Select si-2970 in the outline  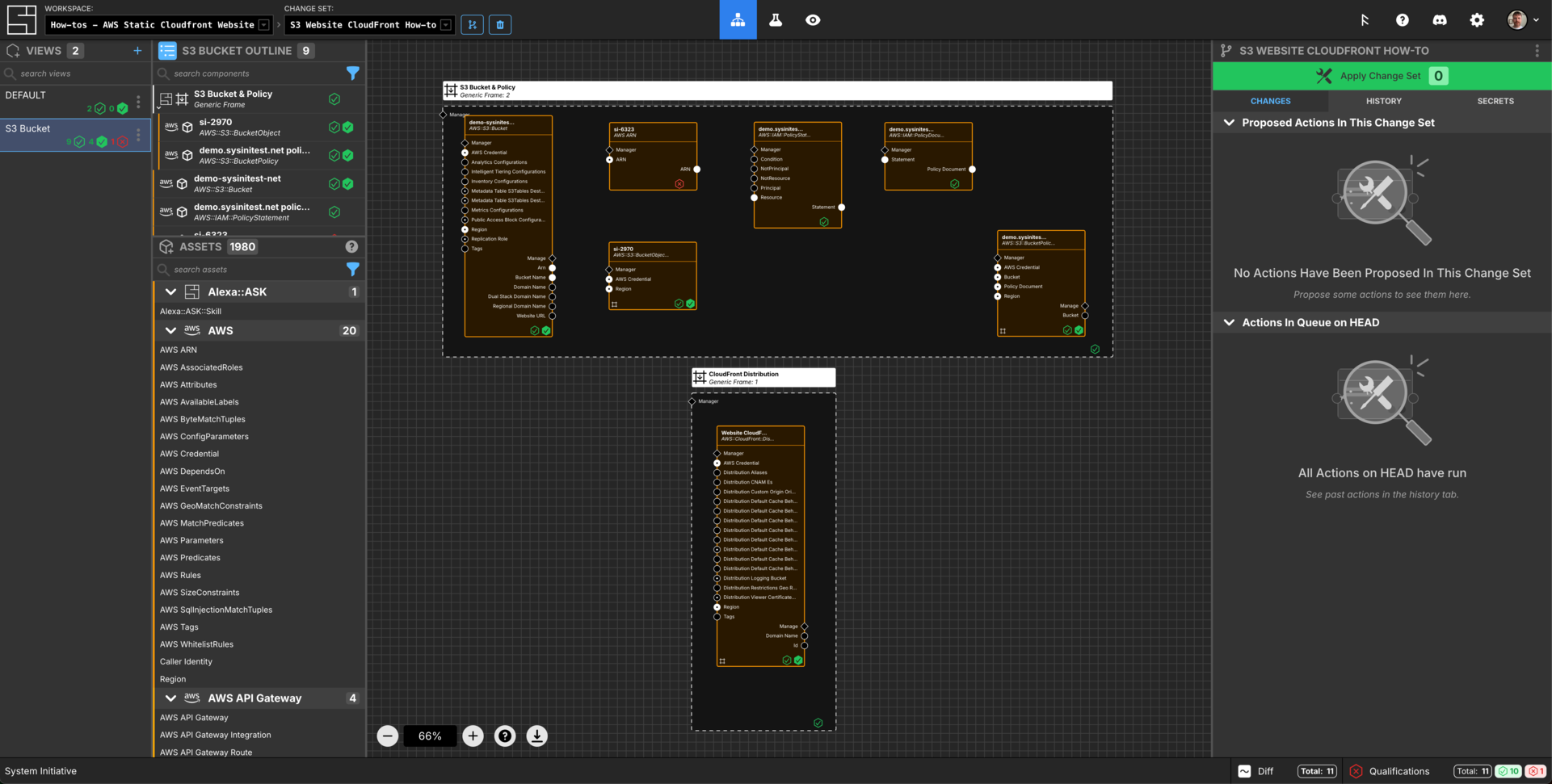(259, 127)
